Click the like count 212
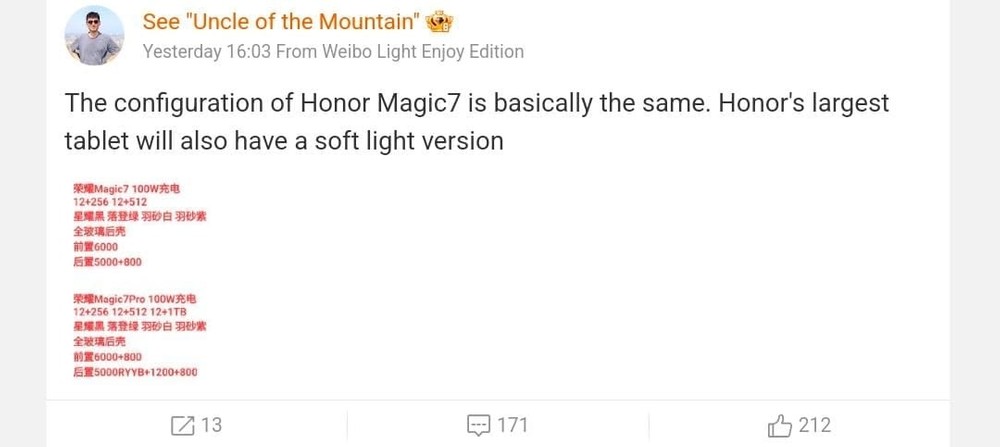1000x447 pixels. coord(814,425)
